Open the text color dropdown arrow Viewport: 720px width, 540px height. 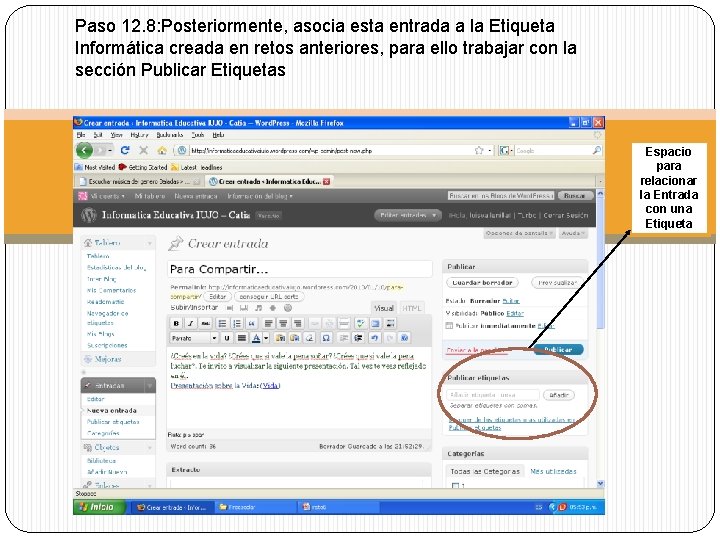266,338
